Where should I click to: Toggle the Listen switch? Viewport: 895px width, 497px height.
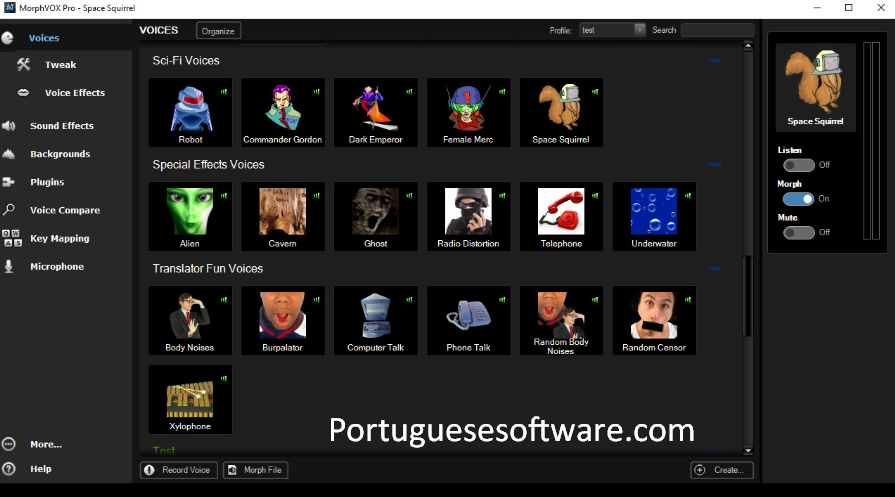799,165
